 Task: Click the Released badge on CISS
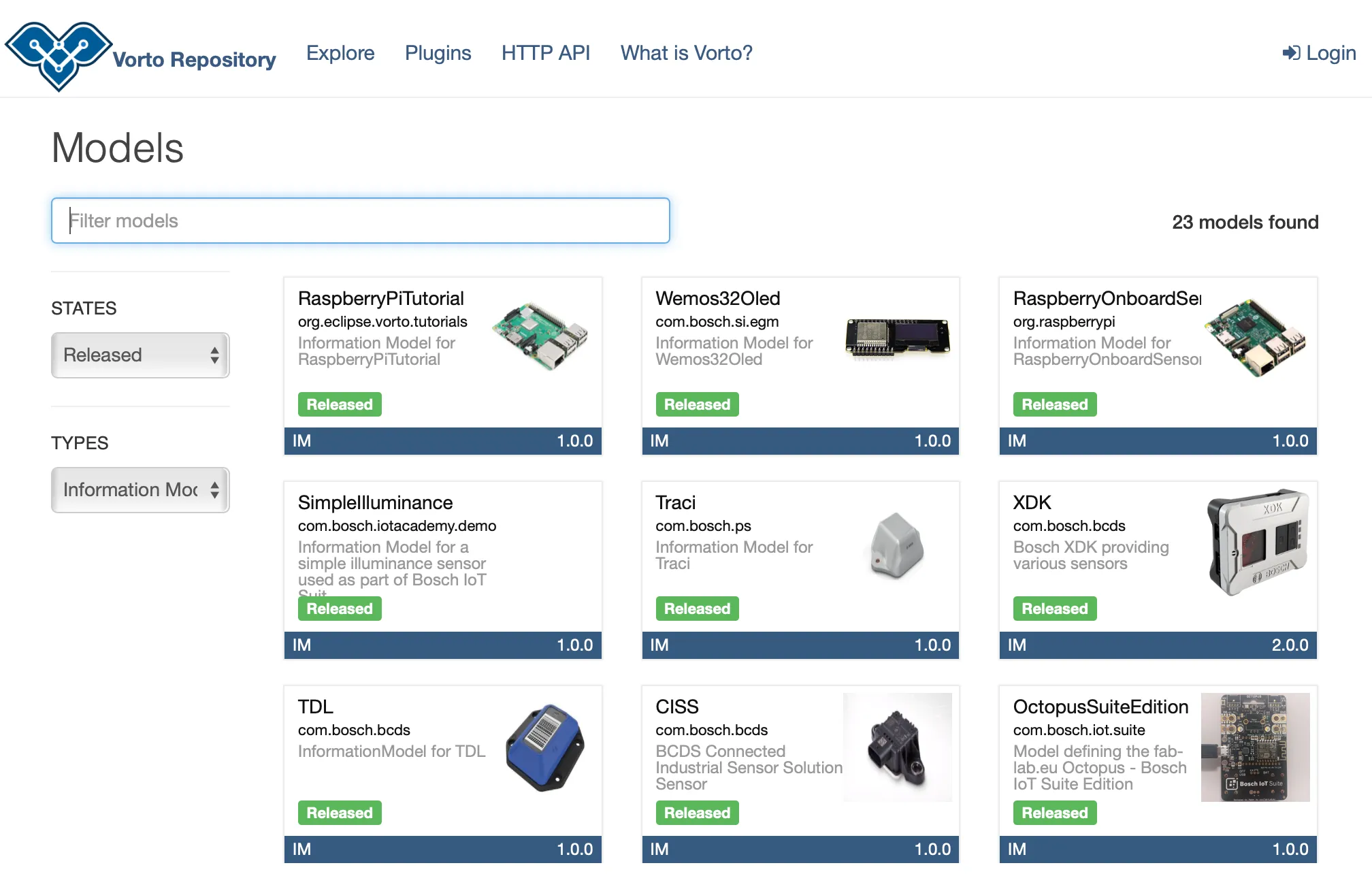pyautogui.click(x=697, y=813)
